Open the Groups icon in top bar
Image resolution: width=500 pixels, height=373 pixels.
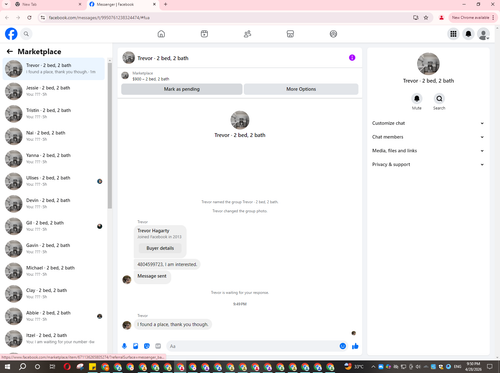click(333, 34)
